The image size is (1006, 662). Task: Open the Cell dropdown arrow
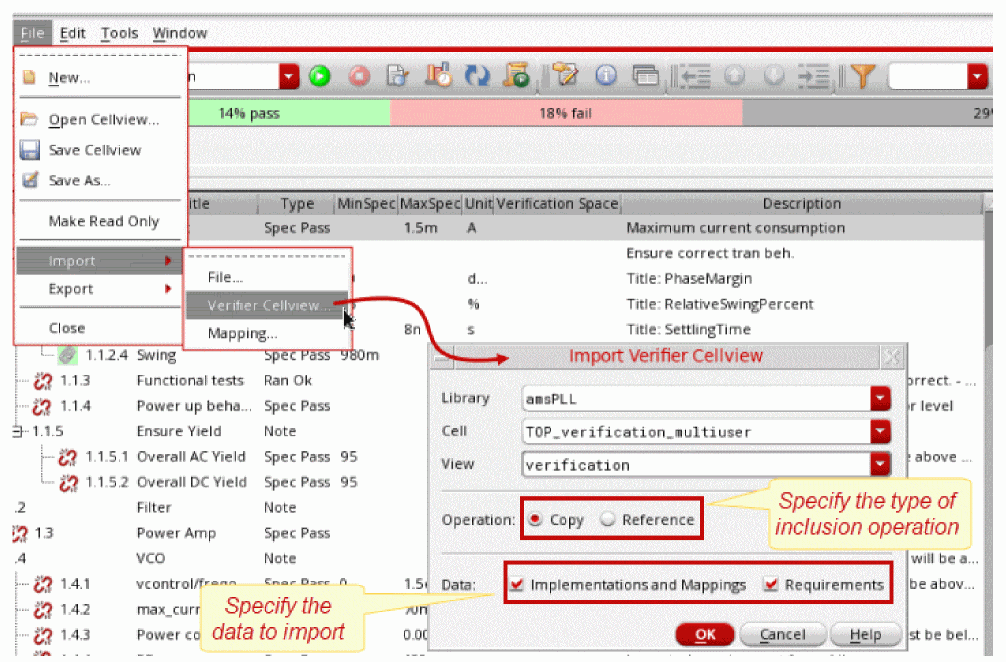880,431
